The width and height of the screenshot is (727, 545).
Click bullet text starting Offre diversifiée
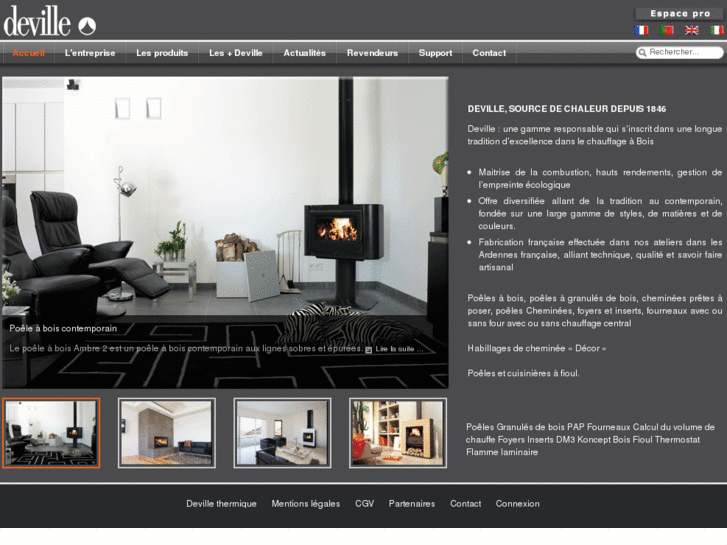point(600,213)
